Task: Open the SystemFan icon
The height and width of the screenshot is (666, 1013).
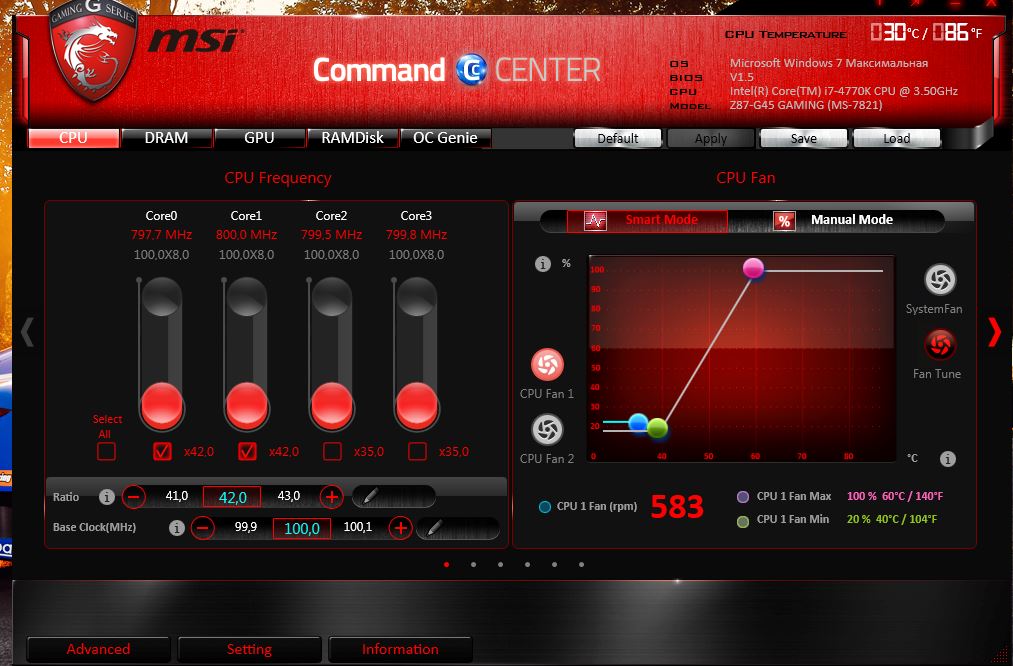Action: coord(940,280)
